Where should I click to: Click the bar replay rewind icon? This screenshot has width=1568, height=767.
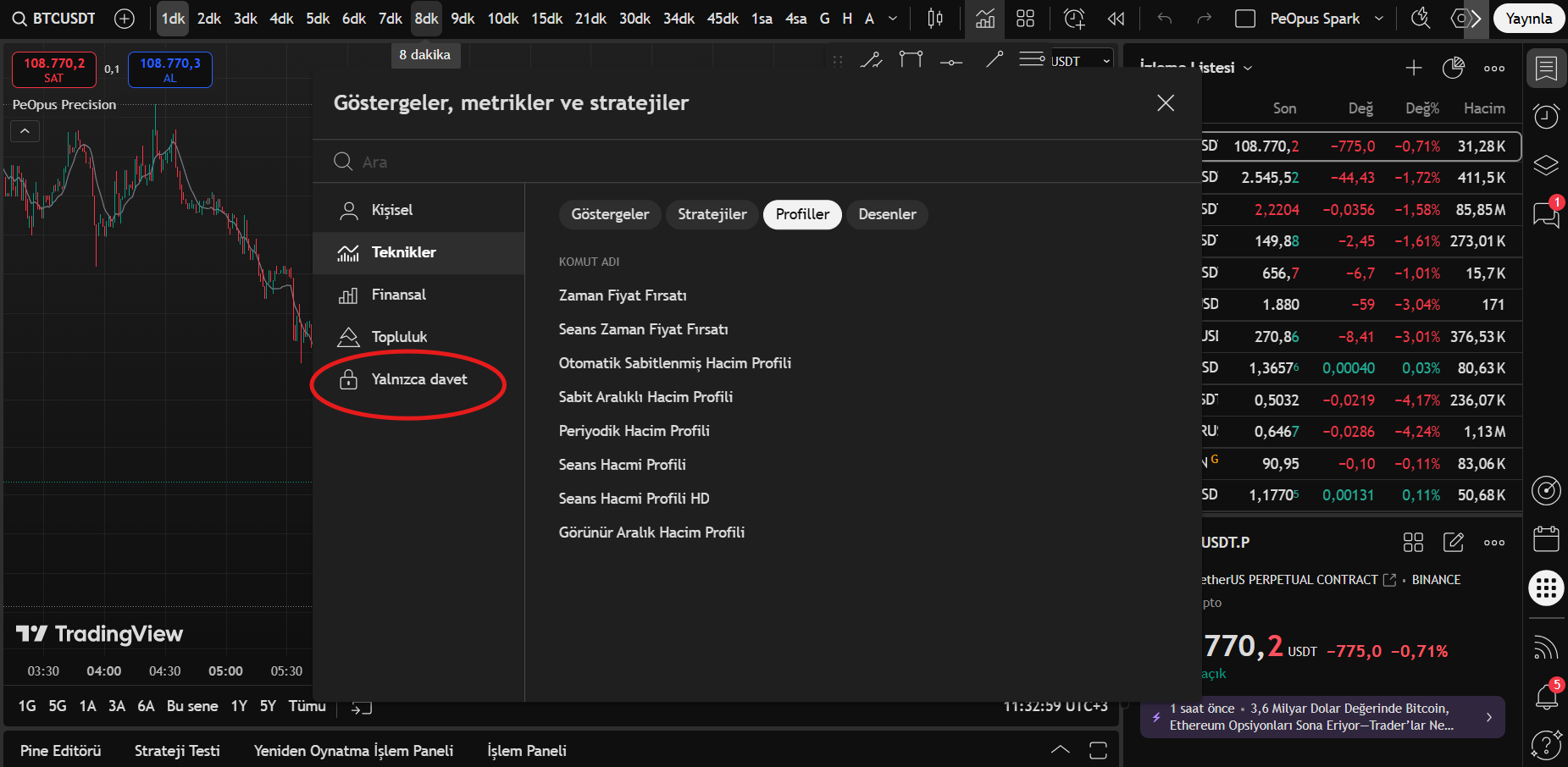coord(1116,19)
